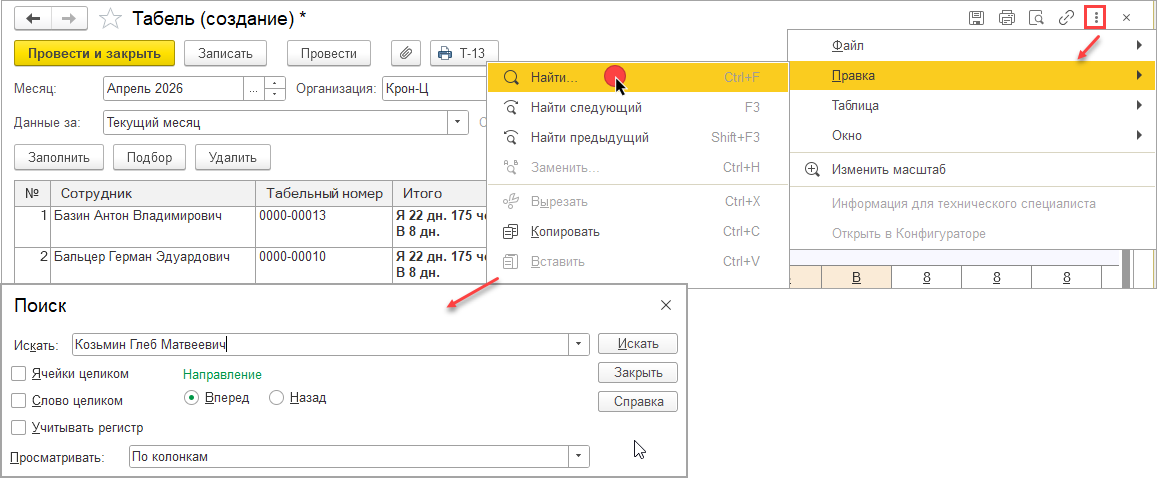Print form Т-13
Image resolution: width=1157 pixels, height=478 pixels.
(464, 53)
